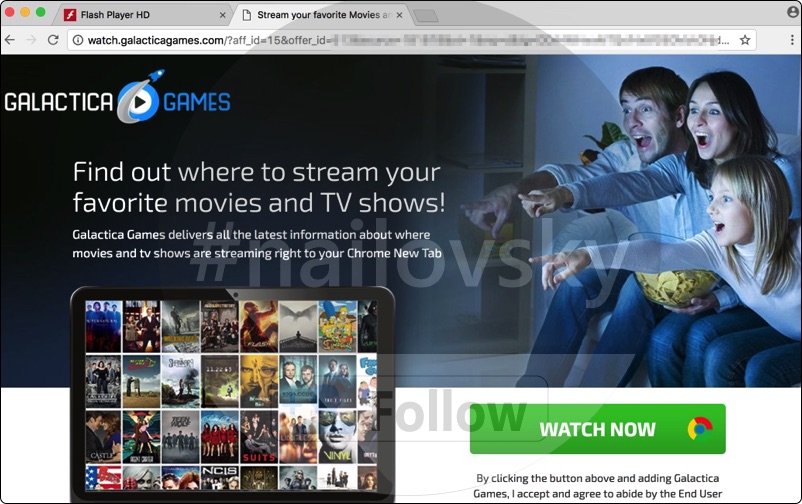The height and width of the screenshot is (504, 802).
Task: Select the NCIS show poster
Action: tap(220, 477)
